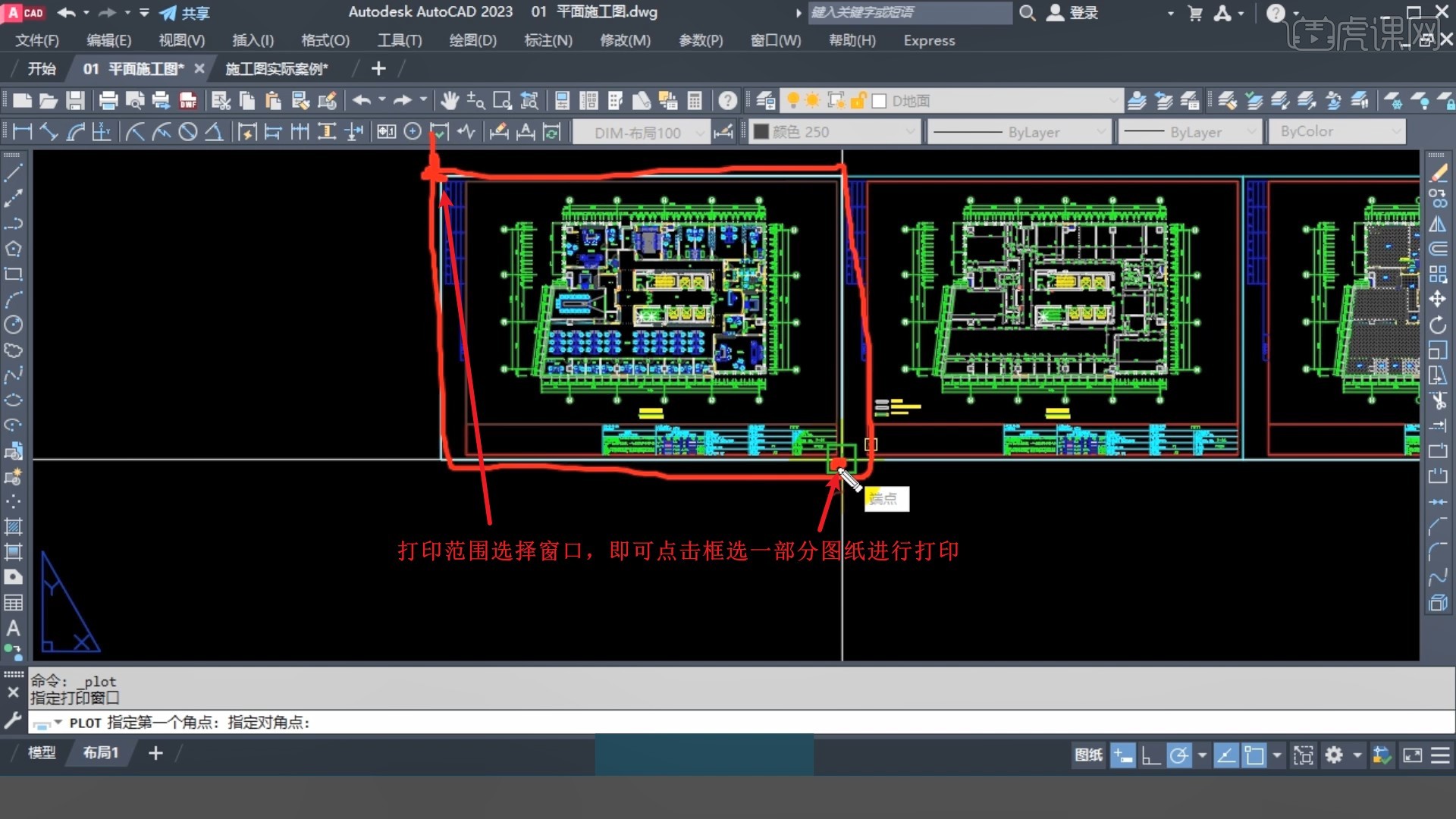Save the drawing with the floppy disk icon
The height and width of the screenshot is (819, 1456).
pyautogui.click(x=75, y=100)
